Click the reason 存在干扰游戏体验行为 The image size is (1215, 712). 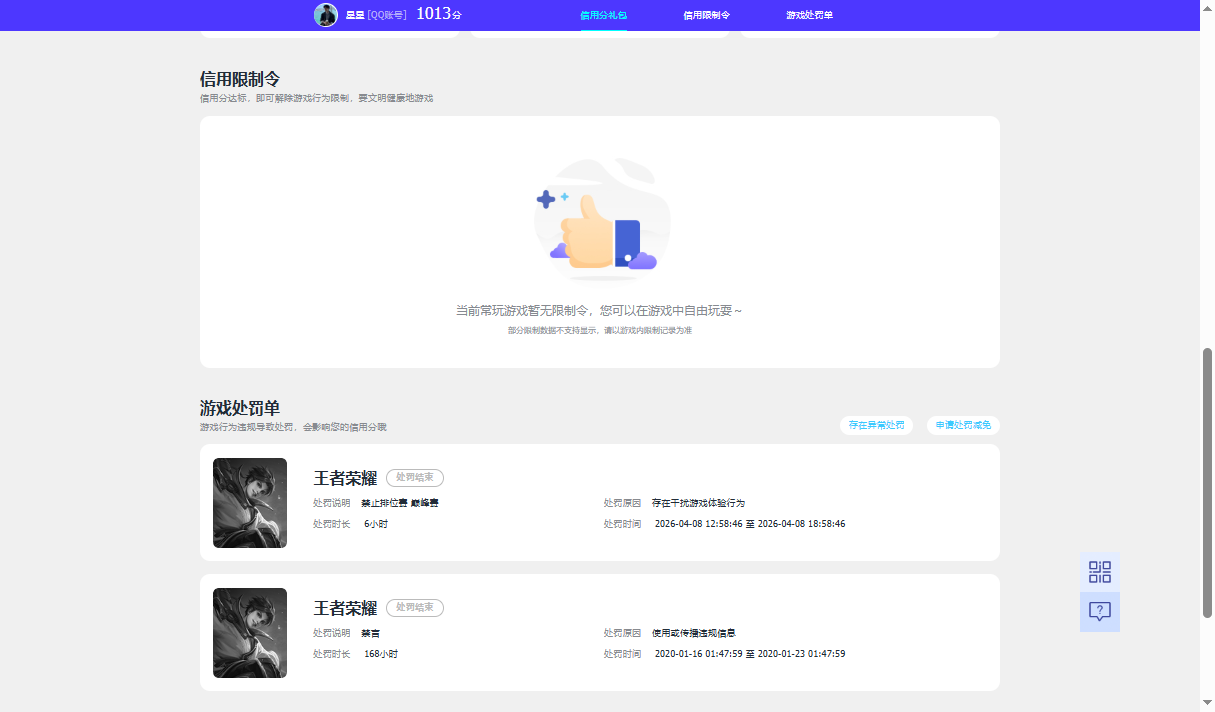[698, 503]
